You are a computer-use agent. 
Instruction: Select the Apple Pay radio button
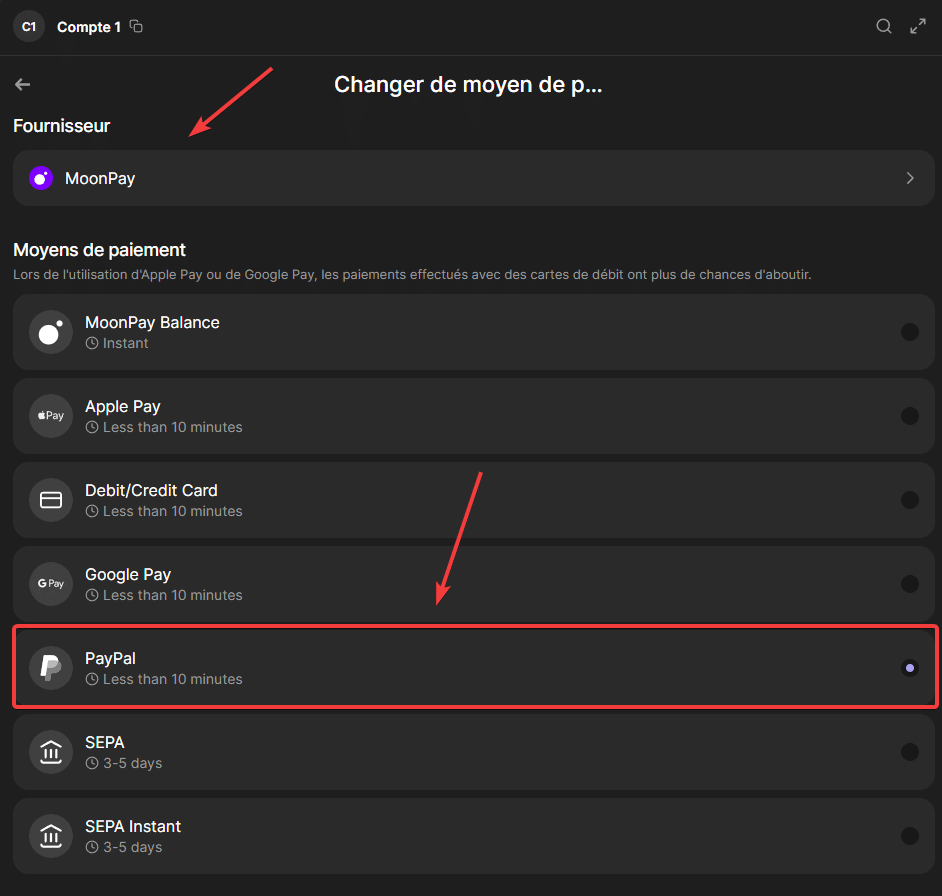click(910, 416)
